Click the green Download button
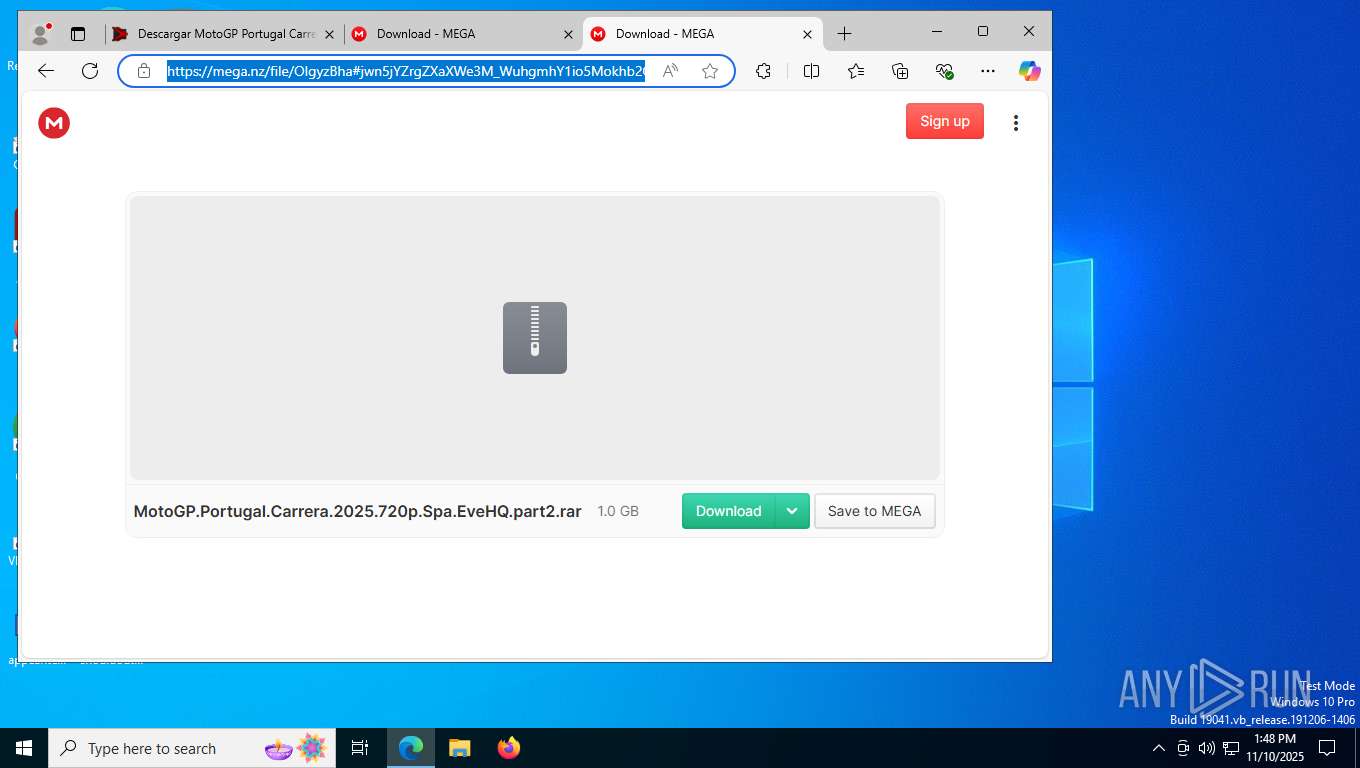 tap(728, 511)
